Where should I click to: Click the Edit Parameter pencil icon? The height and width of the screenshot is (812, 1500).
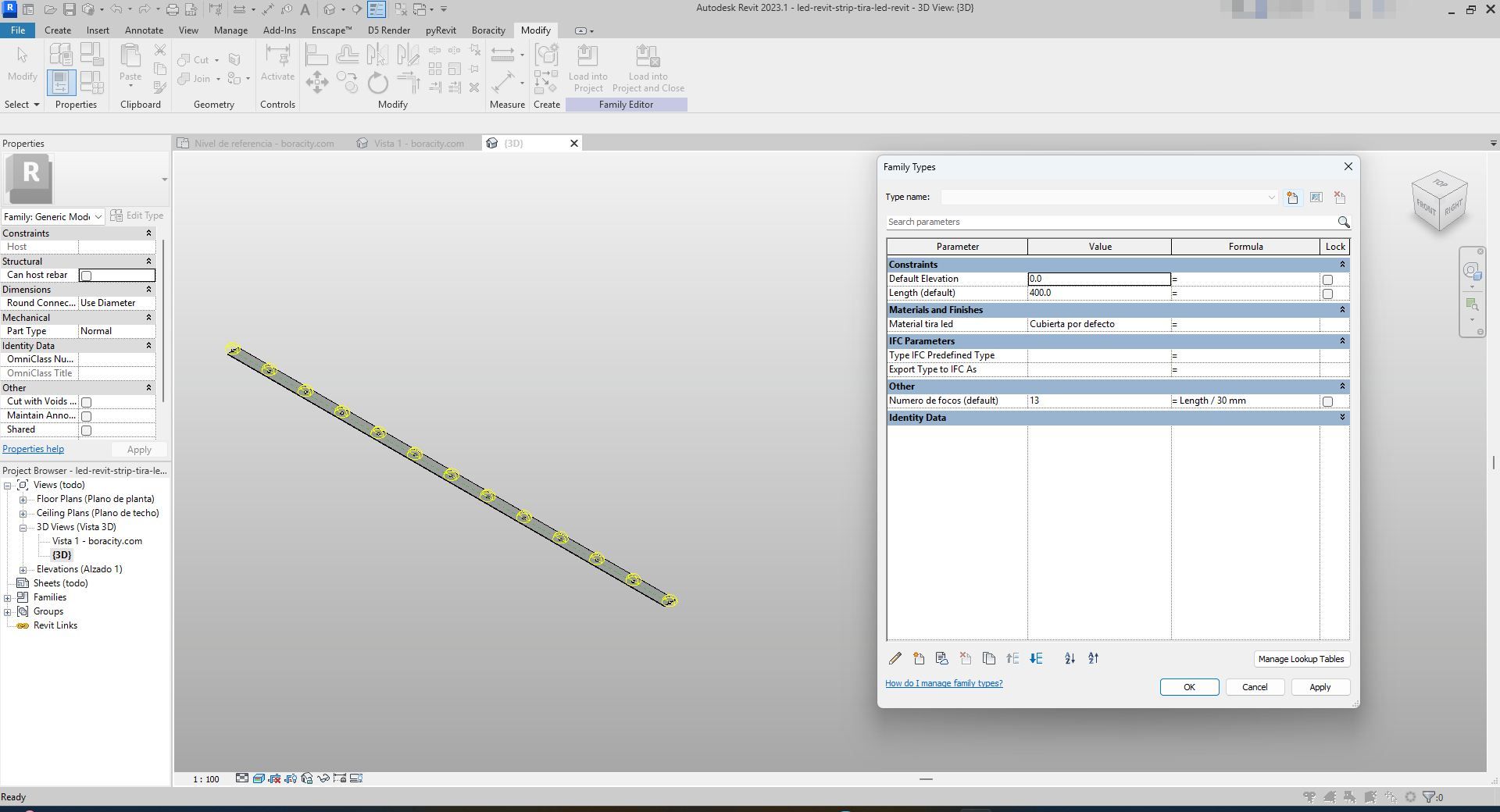pos(895,659)
